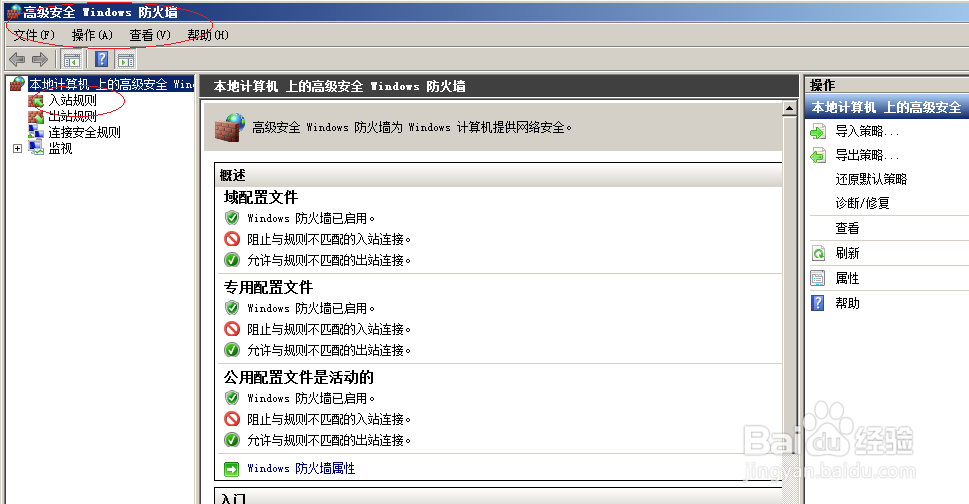Click the 监视 tree icon
This screenshot has width=969, height=504.
(x=36, y=148)
